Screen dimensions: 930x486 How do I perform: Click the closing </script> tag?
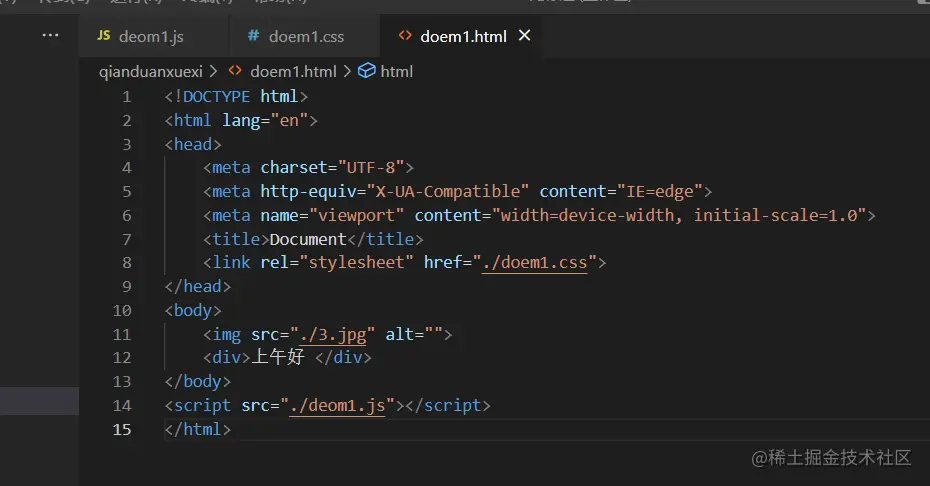point(448,405)
